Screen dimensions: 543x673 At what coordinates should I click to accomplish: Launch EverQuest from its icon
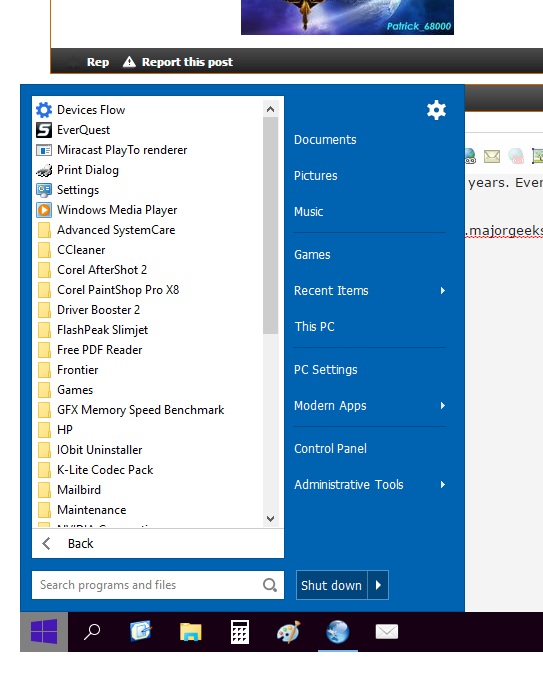click(44, 130)
